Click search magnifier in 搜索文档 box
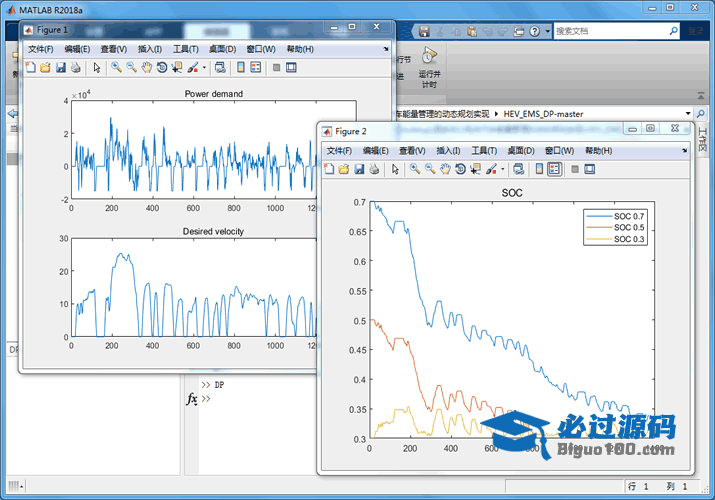Viewport: 715px width, 500px height. (x=673, y=31)
